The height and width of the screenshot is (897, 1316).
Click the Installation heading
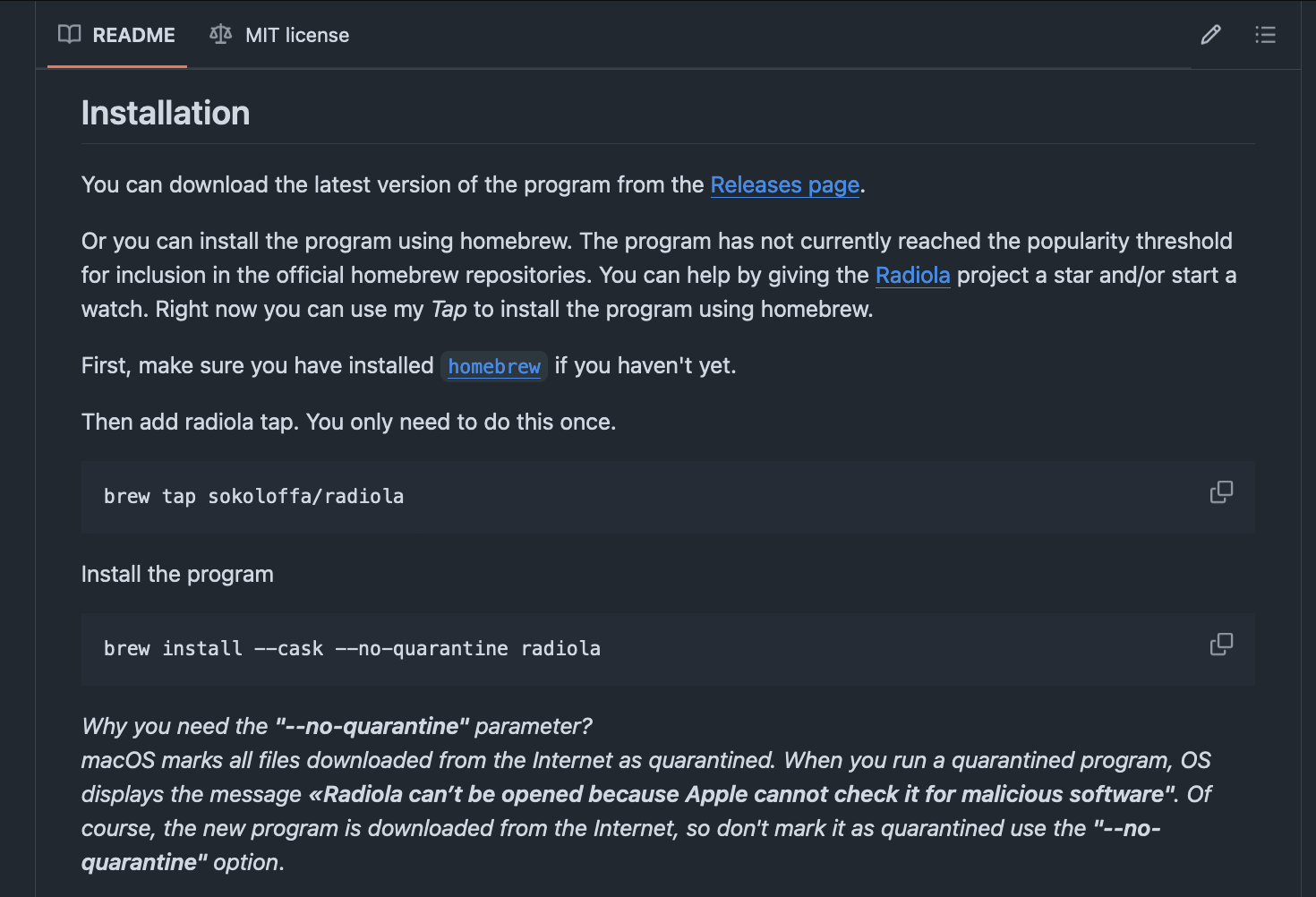pyautogui.click(x=166, y=114)
